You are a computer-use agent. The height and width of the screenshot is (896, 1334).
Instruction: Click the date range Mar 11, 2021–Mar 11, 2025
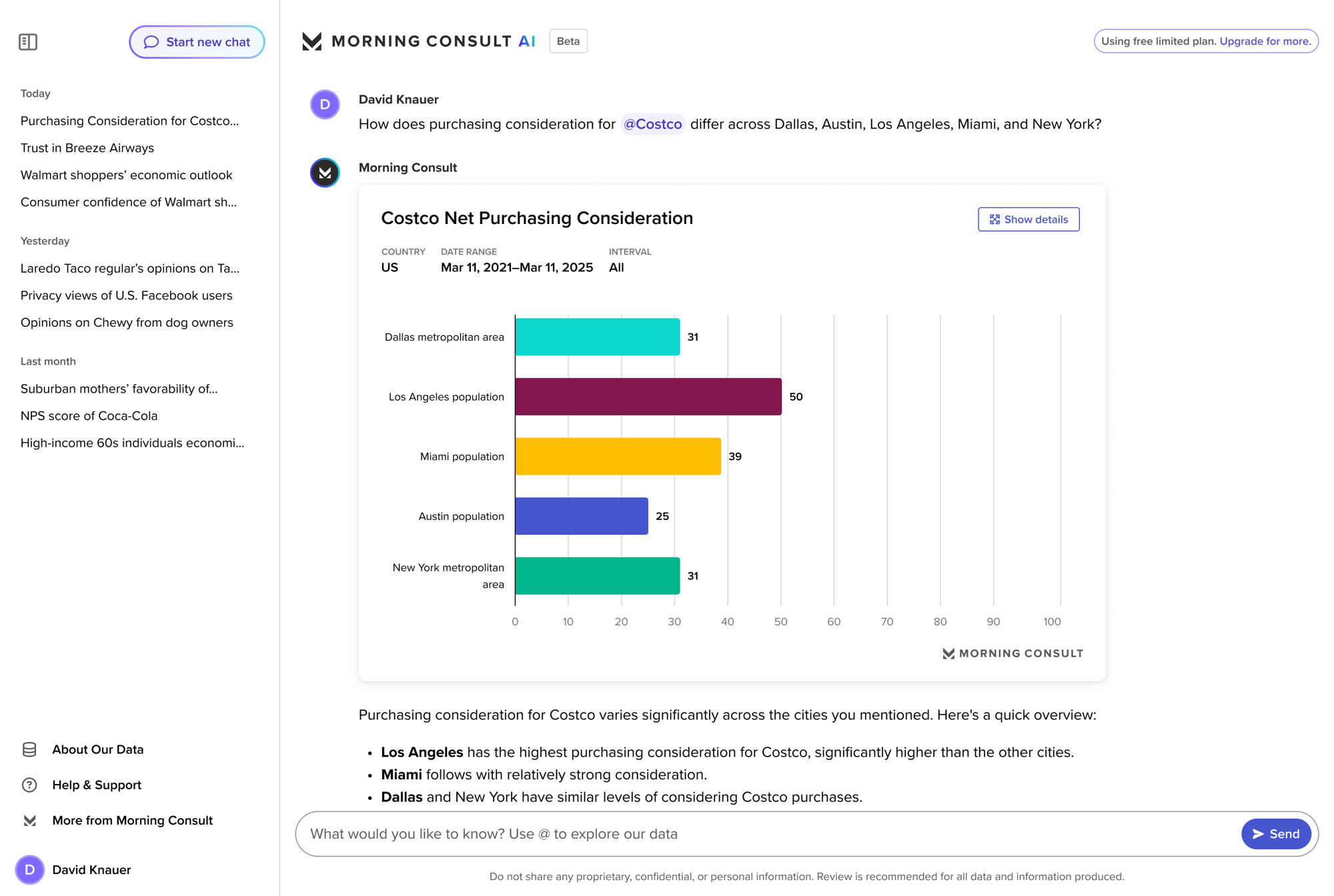[x=517, y=267]
